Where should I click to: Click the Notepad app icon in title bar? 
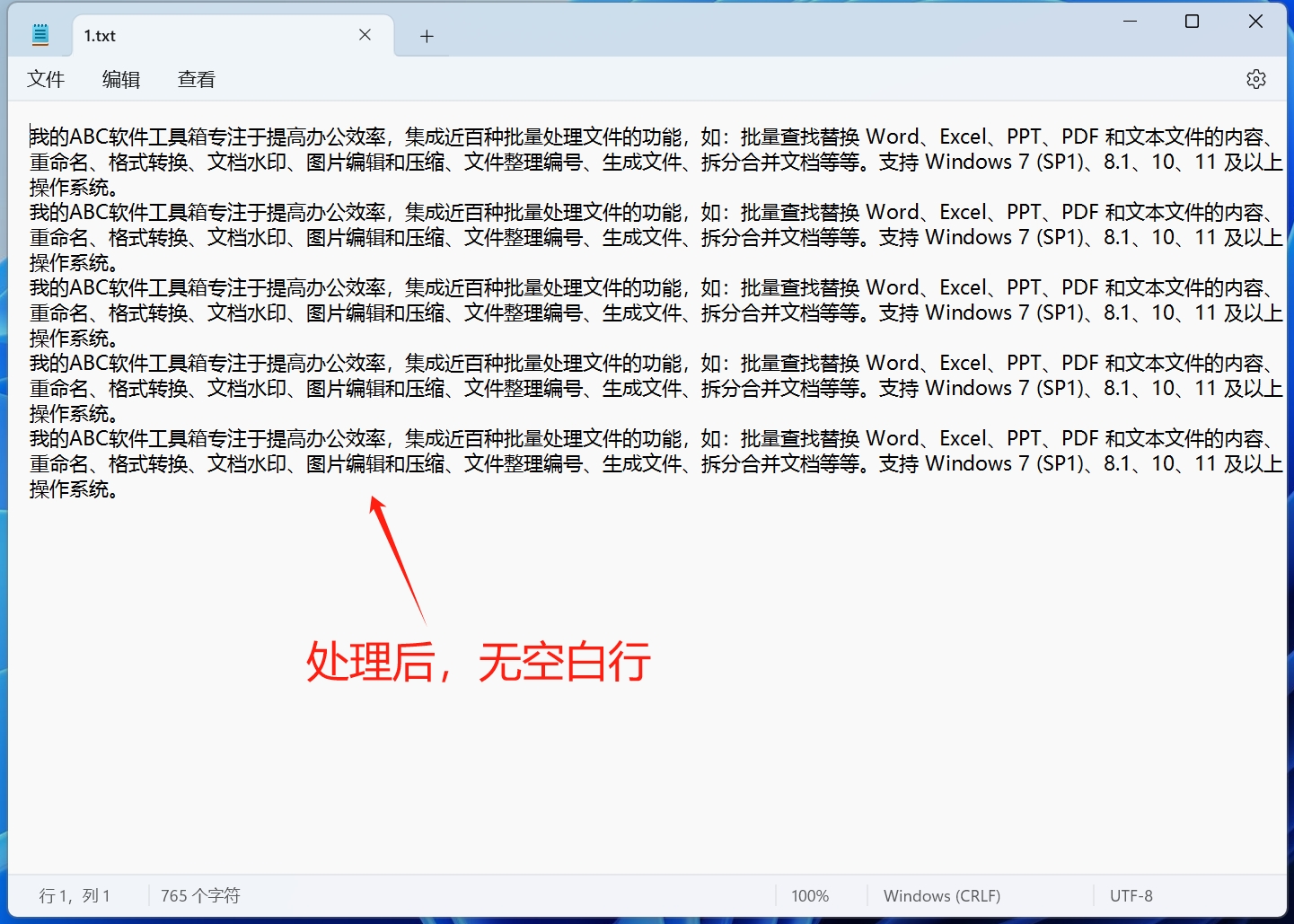pyautogui.click(x=40, y=36)
